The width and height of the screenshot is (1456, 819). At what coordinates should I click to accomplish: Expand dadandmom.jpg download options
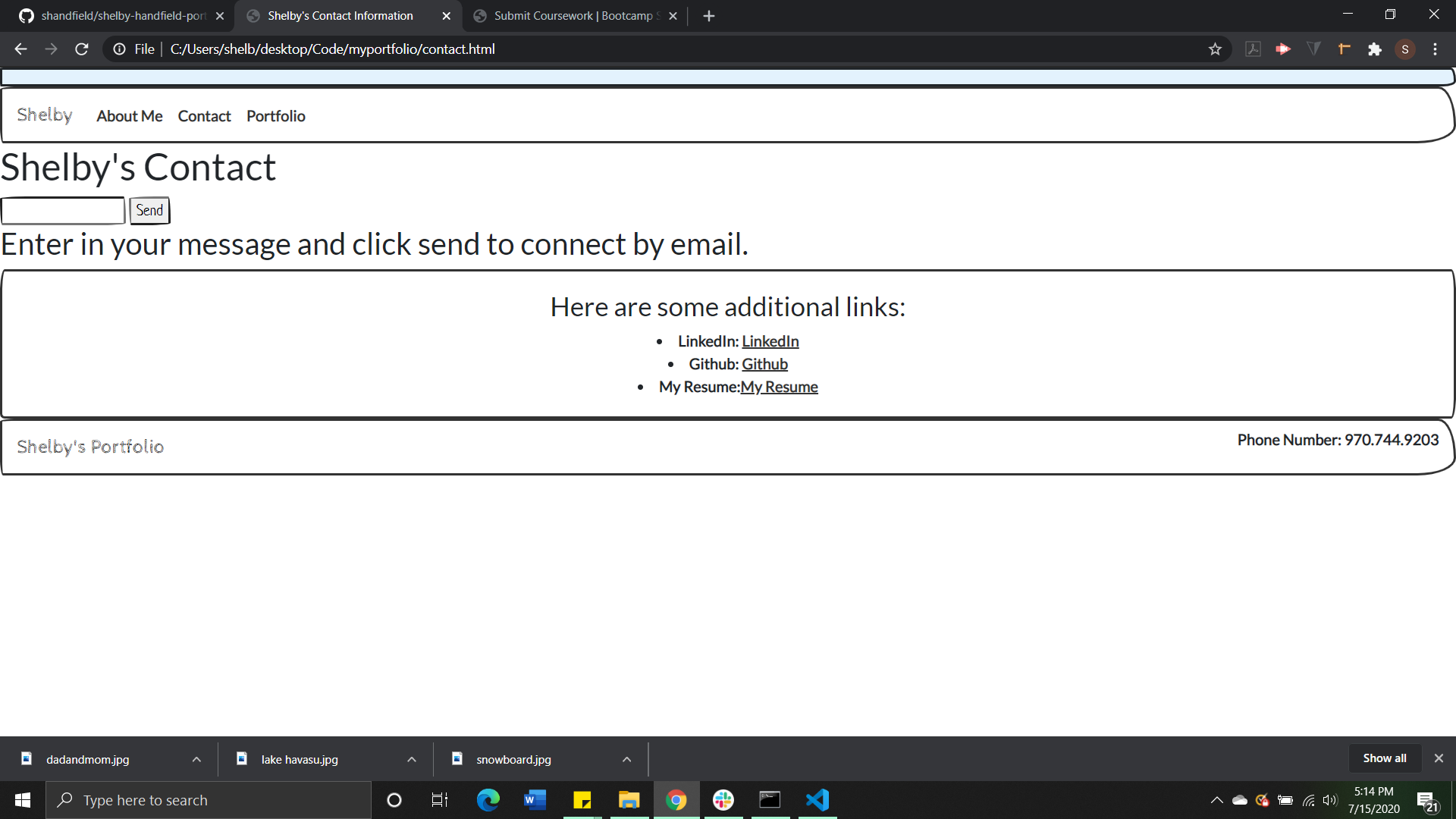tap(196, 759)
